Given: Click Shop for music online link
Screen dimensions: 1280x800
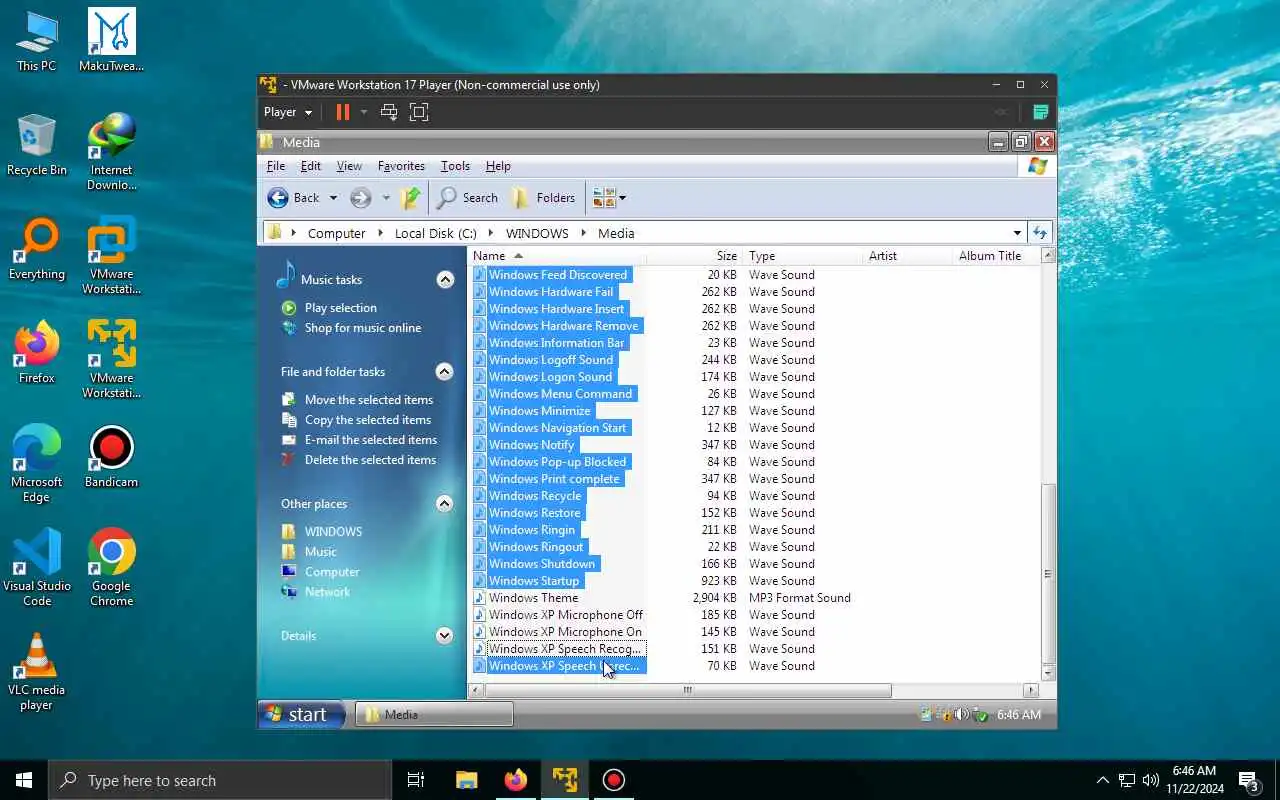Looking at the screenshot, I should (363, 328).
